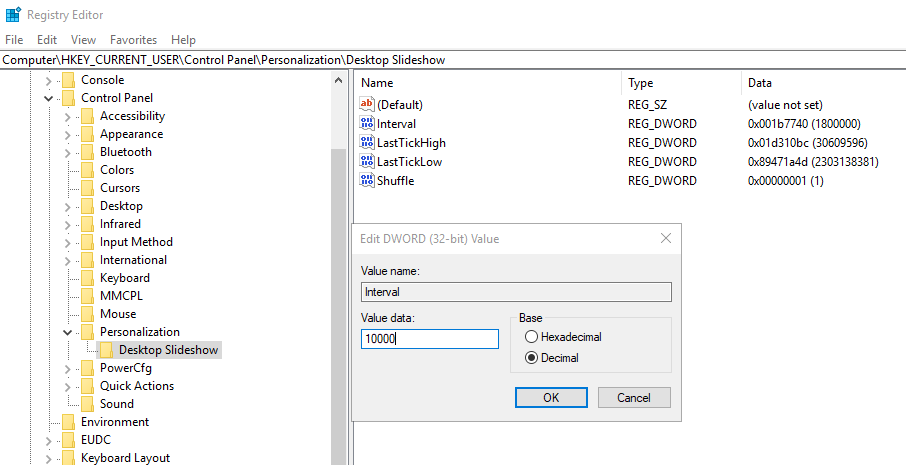Click the Interval DWORD value icon
Screen dimensions: 906x465
point(367,123)
